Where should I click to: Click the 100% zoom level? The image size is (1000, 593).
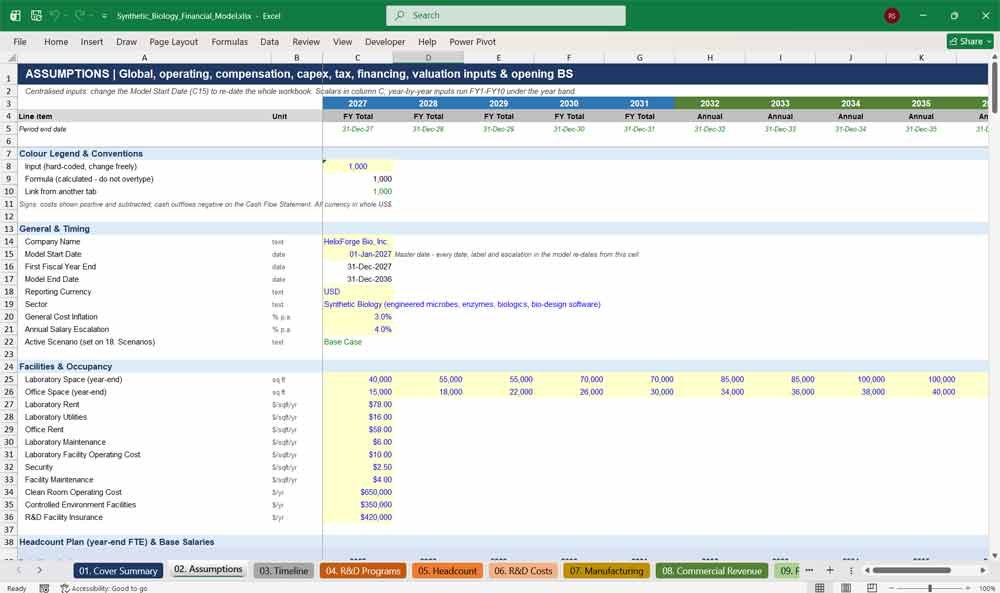point(987,588)
